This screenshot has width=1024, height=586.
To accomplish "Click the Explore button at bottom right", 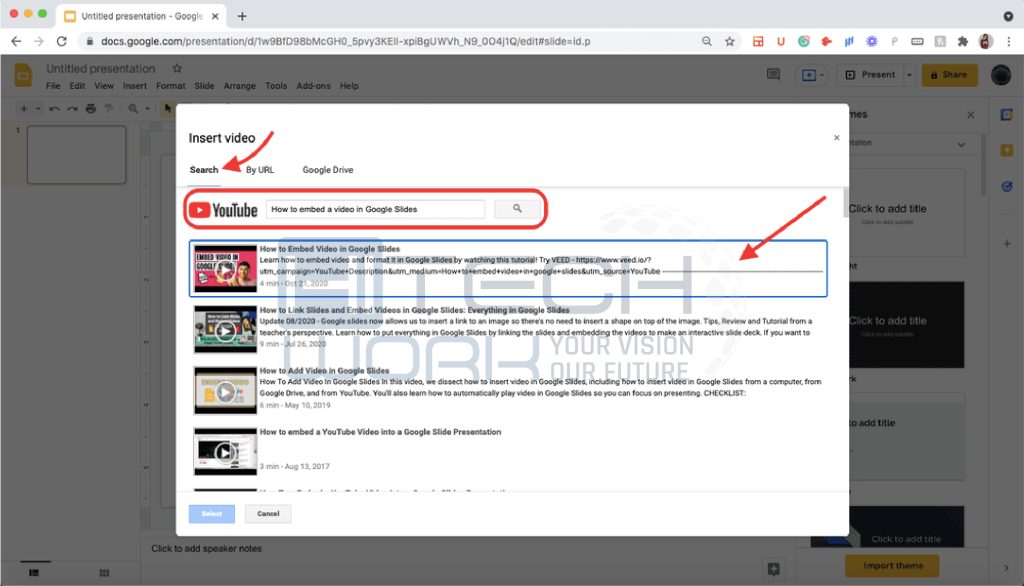I will point(773,569).
